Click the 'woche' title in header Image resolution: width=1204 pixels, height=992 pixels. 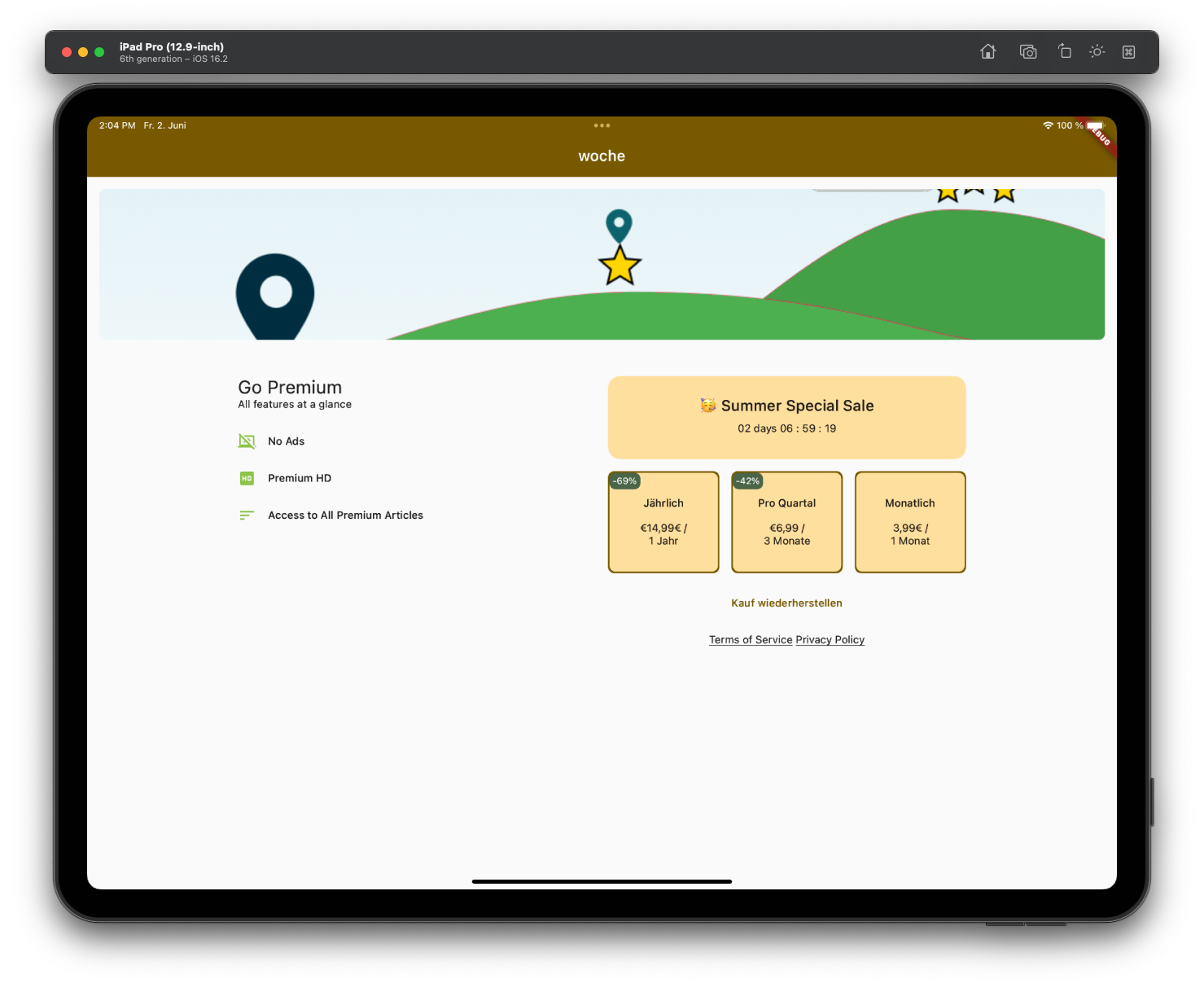[602, 156]
